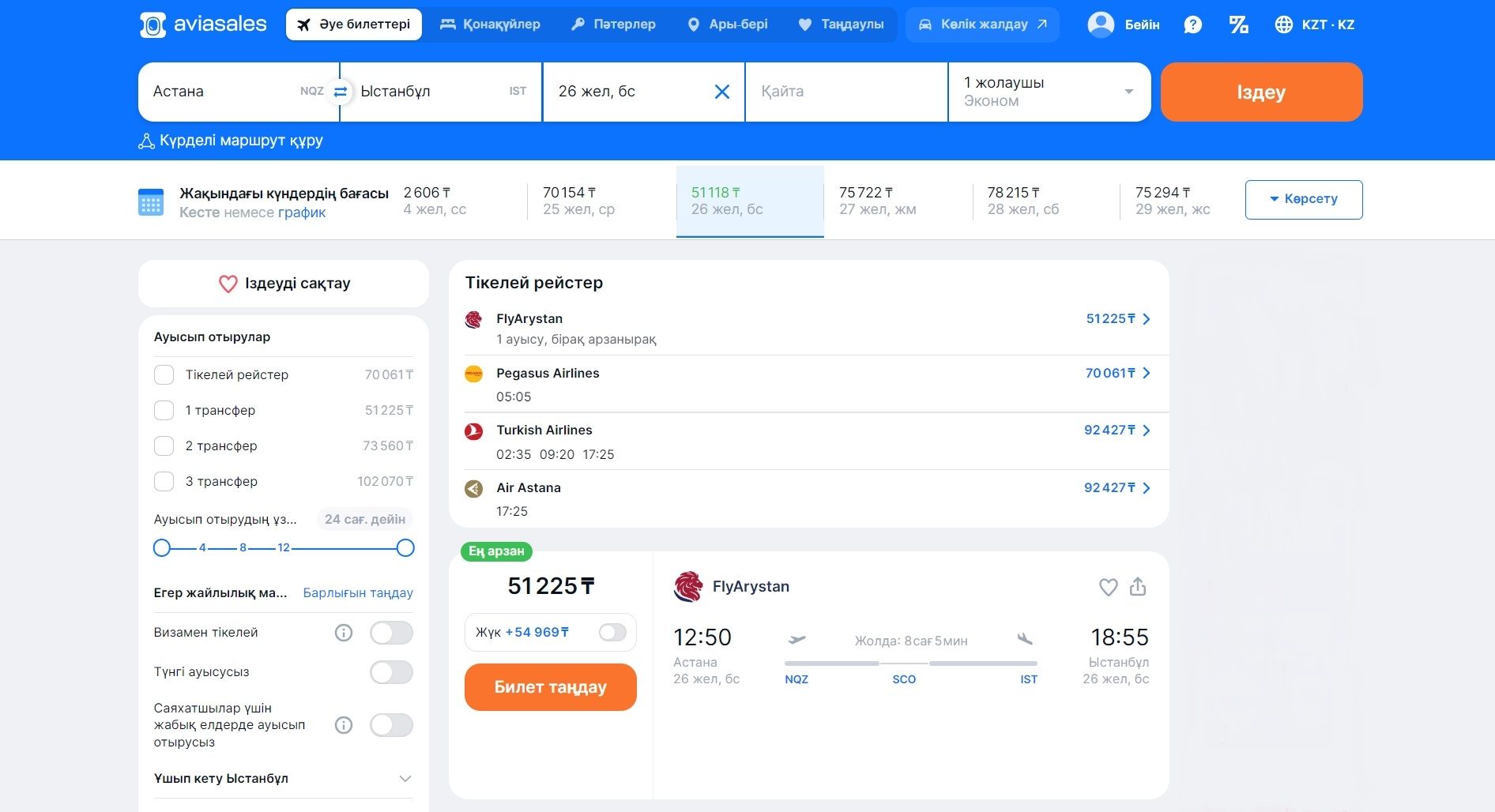Click the car icon in Көлік жалдау

tap(924, 24)
